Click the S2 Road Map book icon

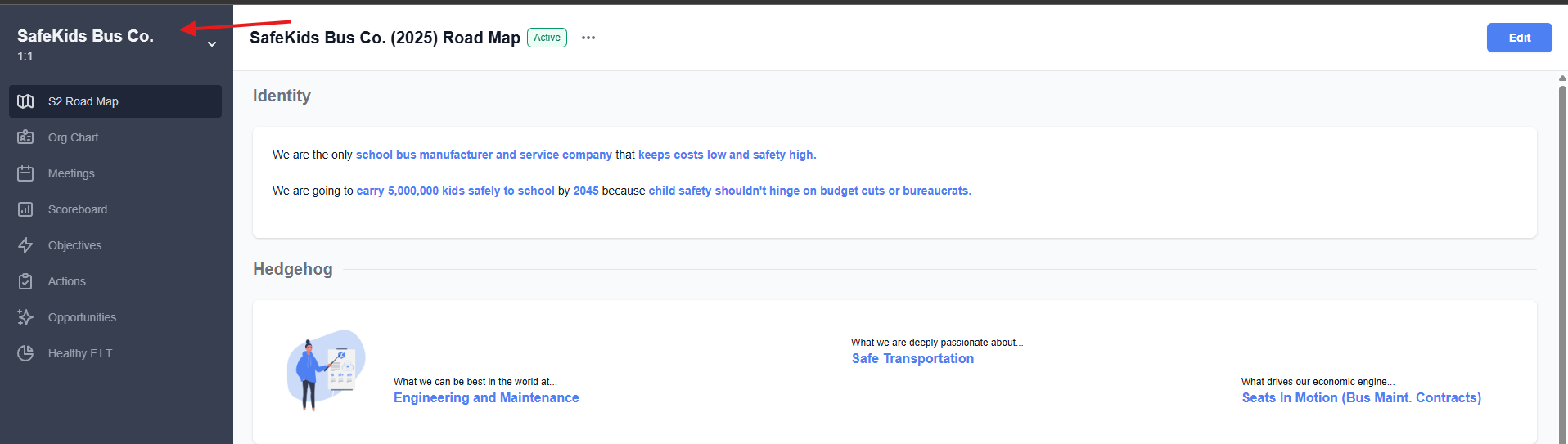click(x=25, y=101)
